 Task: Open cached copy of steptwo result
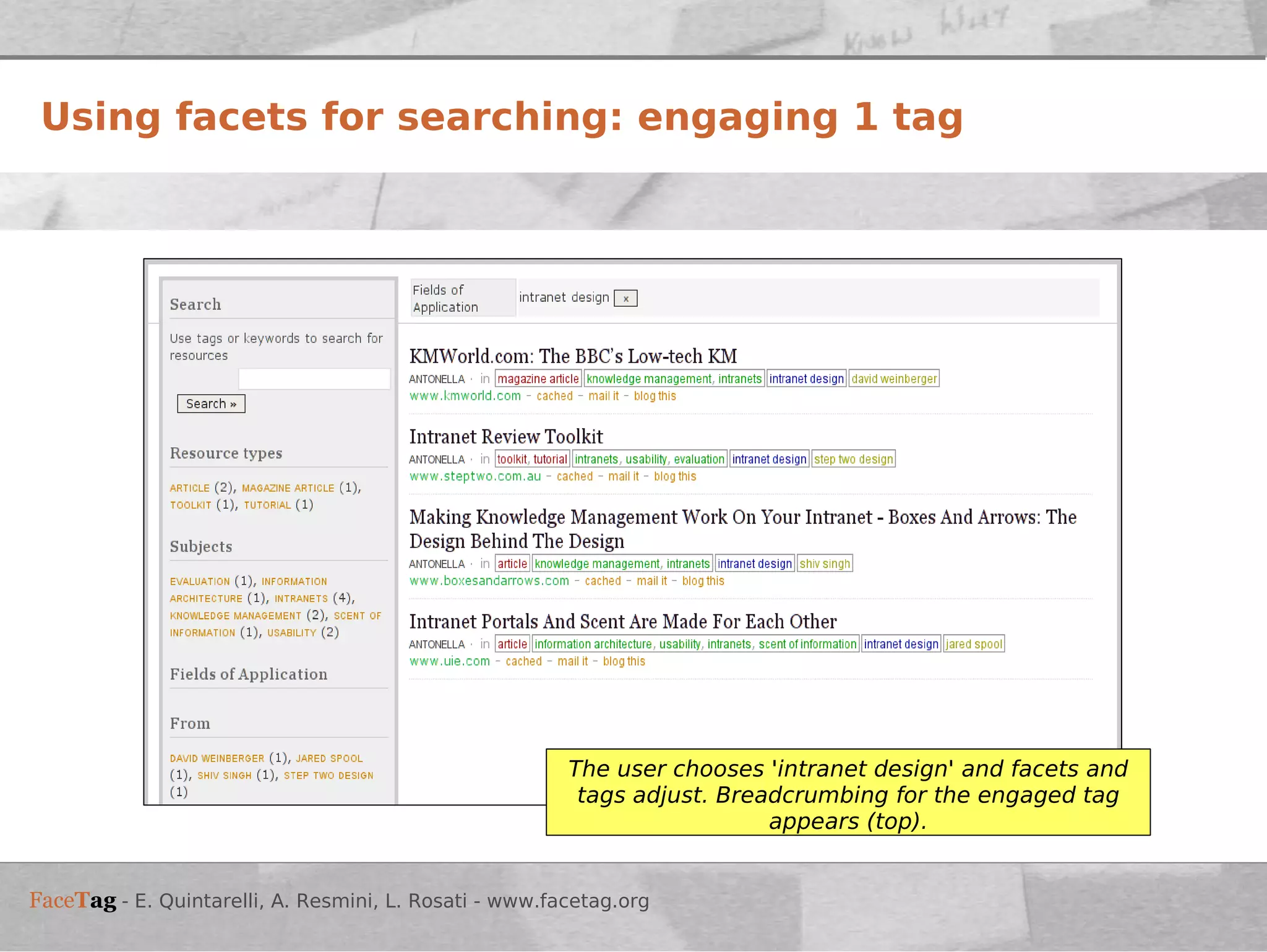coord(575,477)
